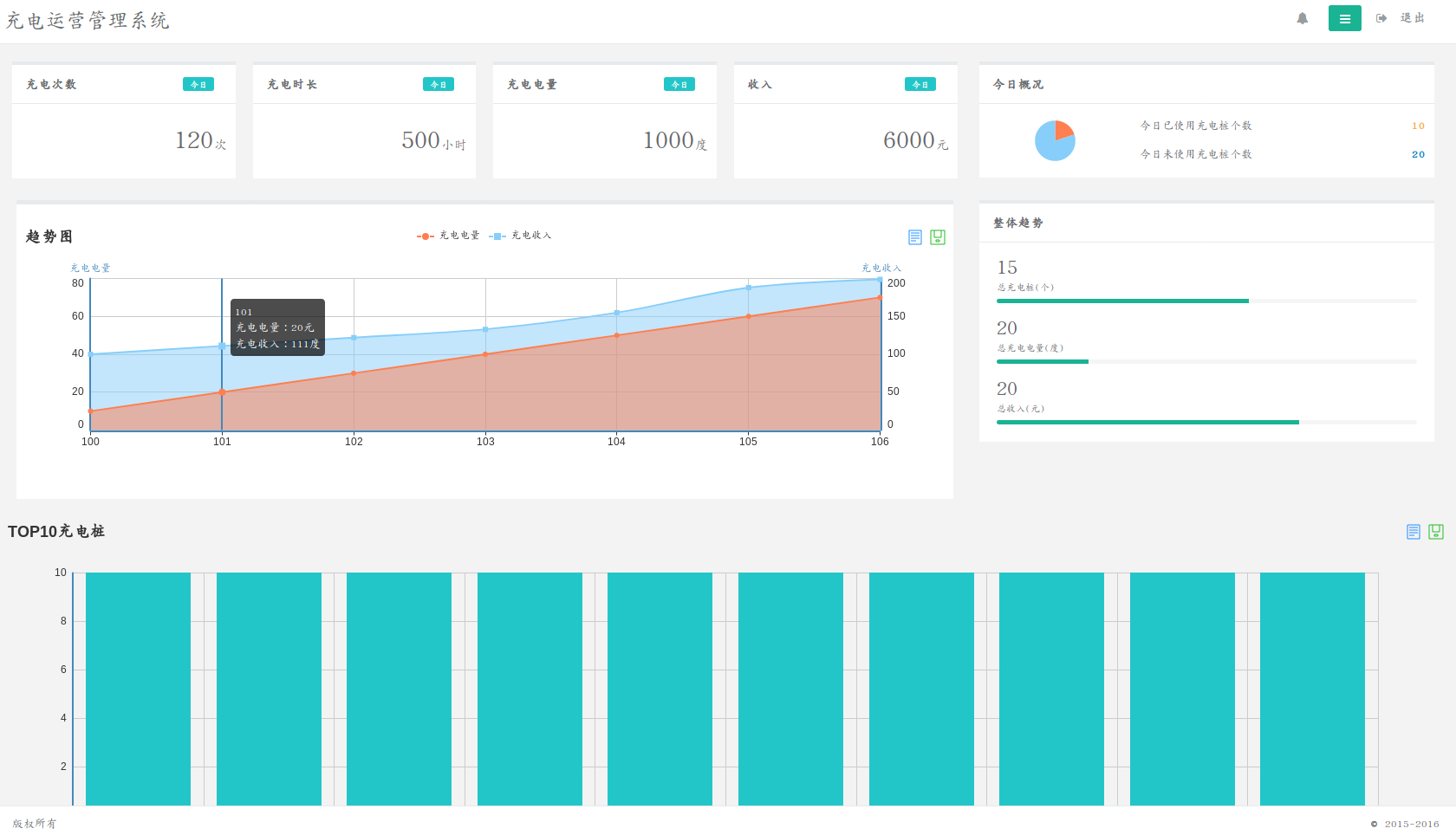Click the blue slice of the pie chart
The height and width of the screenshot is (835, 1456).
coord(1050,146)
